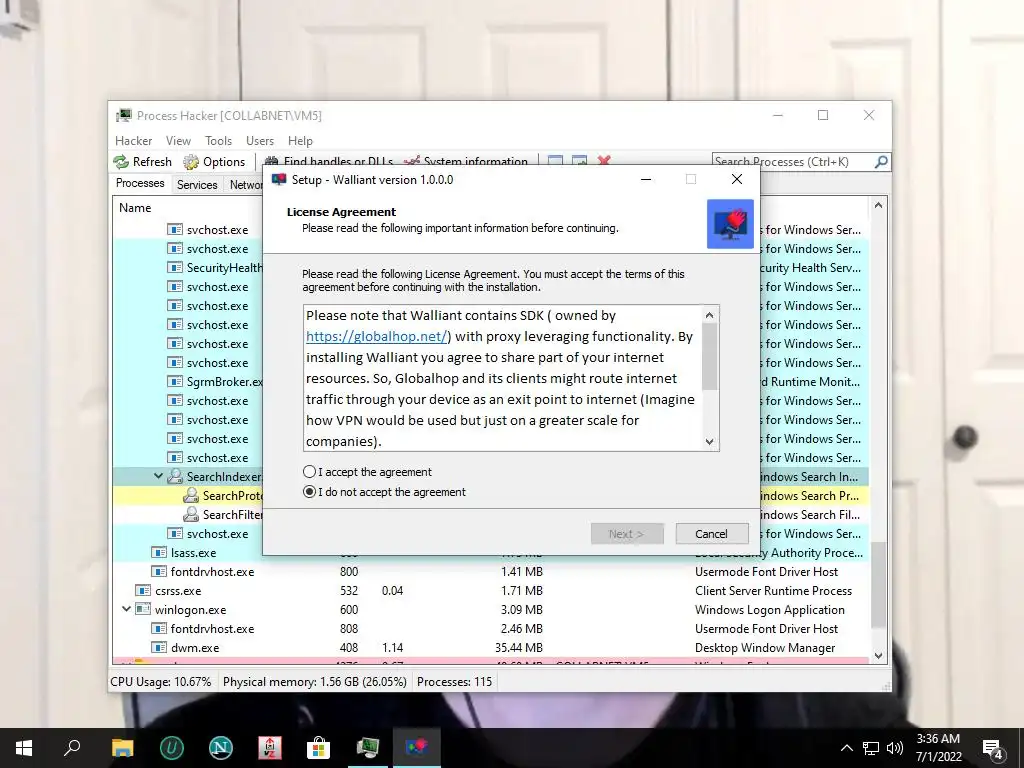This screenshot has width=1024, height=768.
Task: Open the notification center icon
Action: (993, 749)
